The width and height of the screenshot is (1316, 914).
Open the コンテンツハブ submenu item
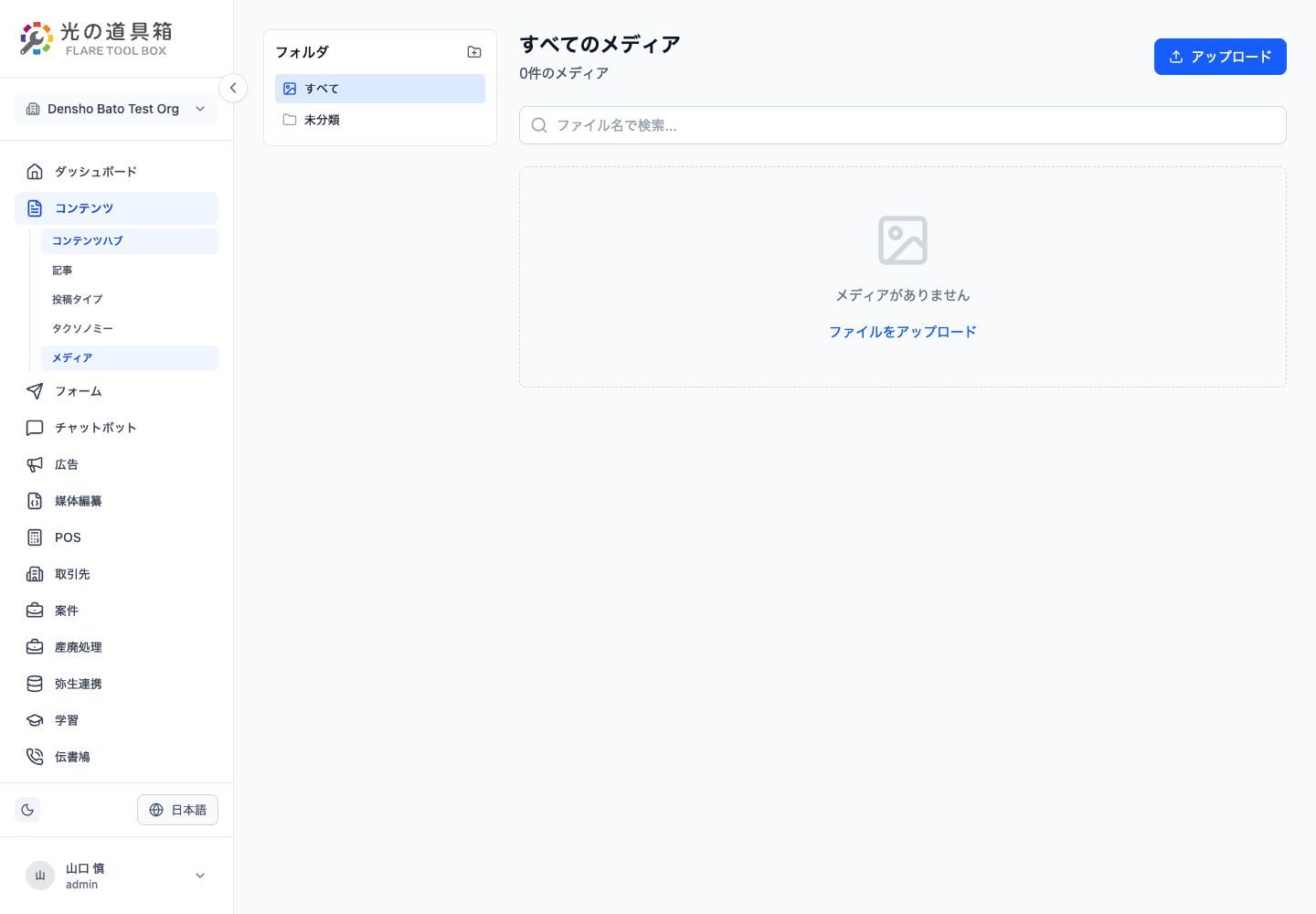(x=130, y=241)
